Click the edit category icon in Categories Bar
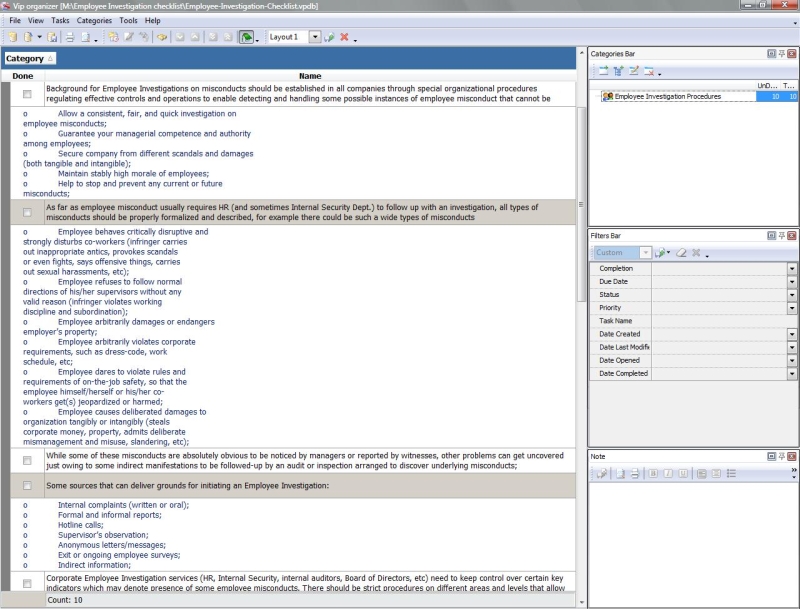Viewport: 800px width, 609px height. click(633, 71)
